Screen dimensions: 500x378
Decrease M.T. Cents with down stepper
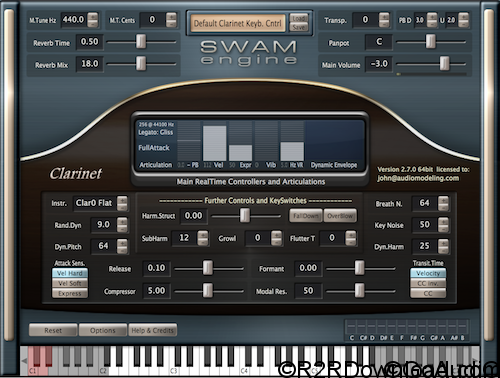[x=171, y=24]
